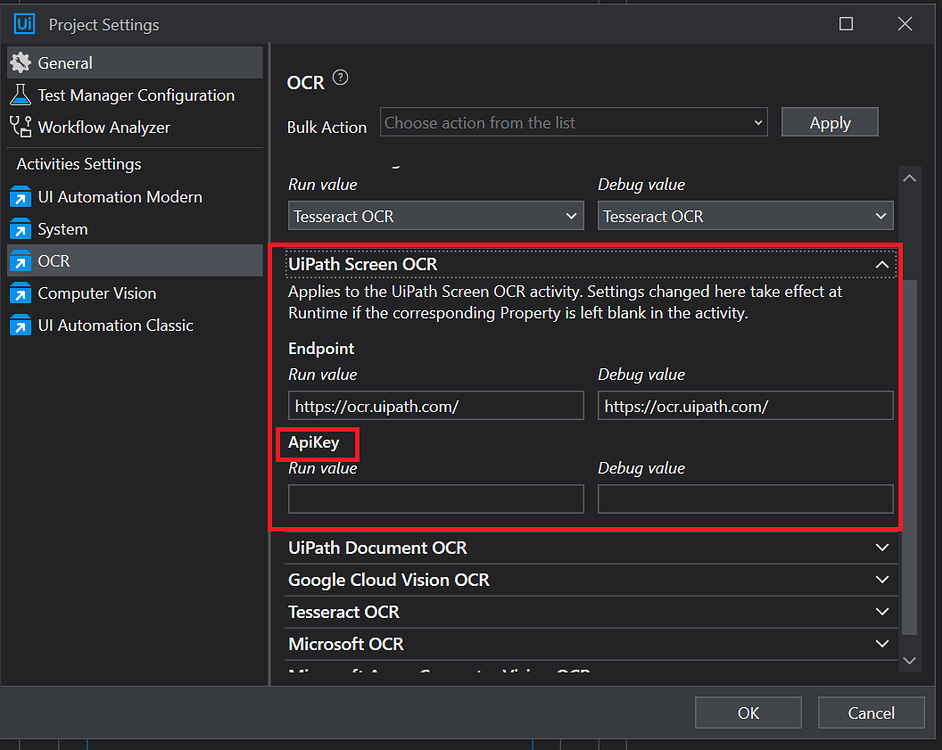Image resolution: width=942 pixels, height=750 pixels.
Task: Click the scrollbar down arrow
Action: [909, 660]
